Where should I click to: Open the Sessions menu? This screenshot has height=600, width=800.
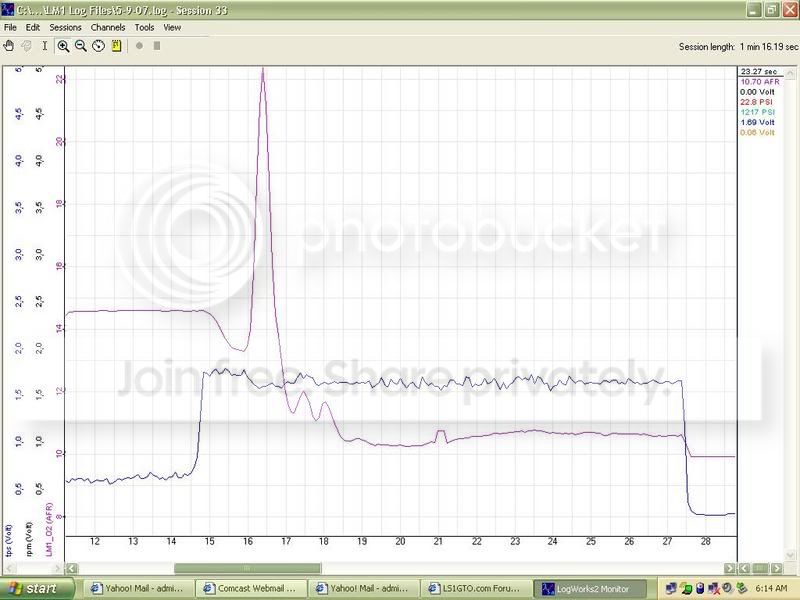[x=65, y=28]
